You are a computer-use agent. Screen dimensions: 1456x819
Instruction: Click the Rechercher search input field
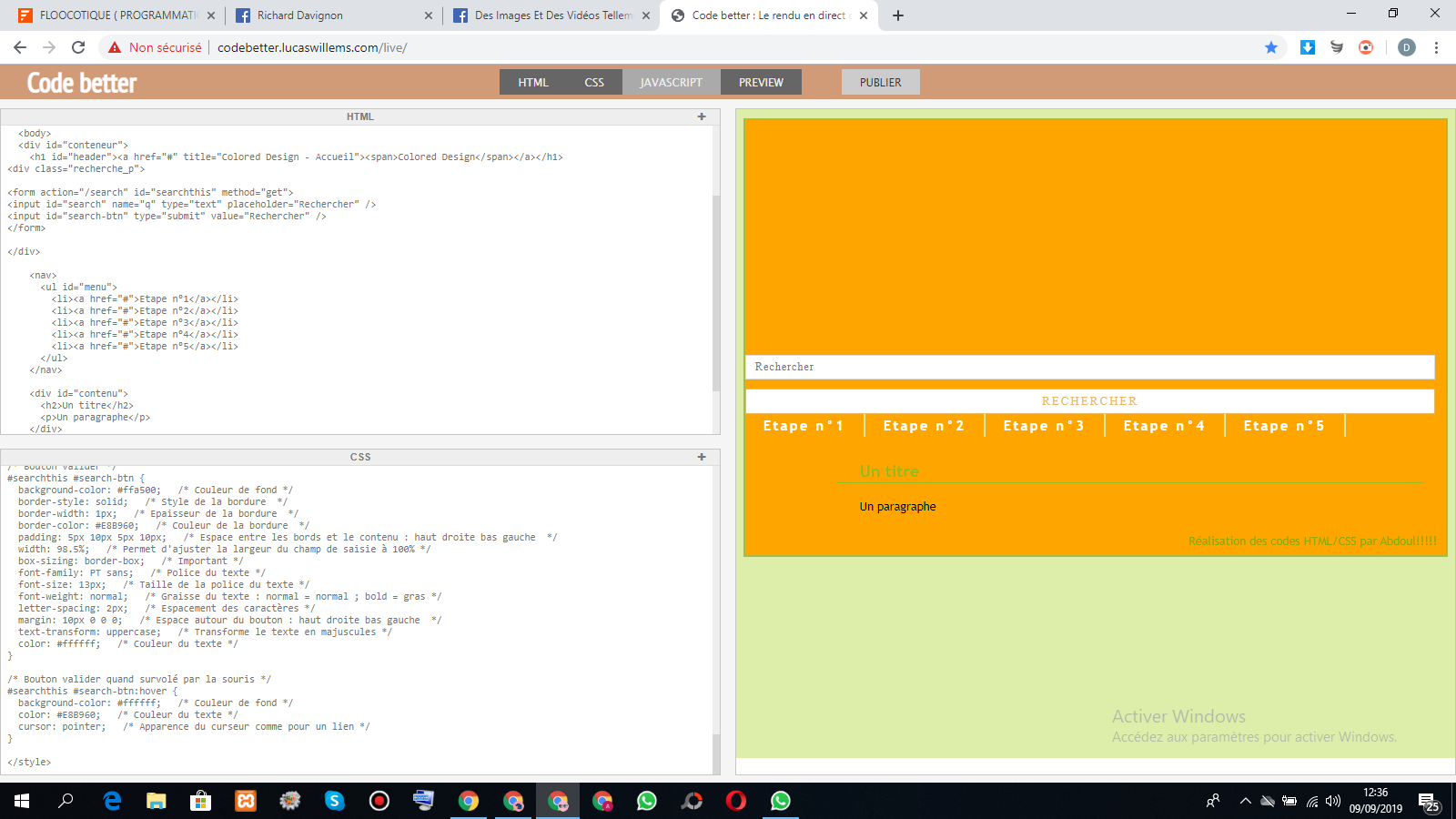(1089, 367)
